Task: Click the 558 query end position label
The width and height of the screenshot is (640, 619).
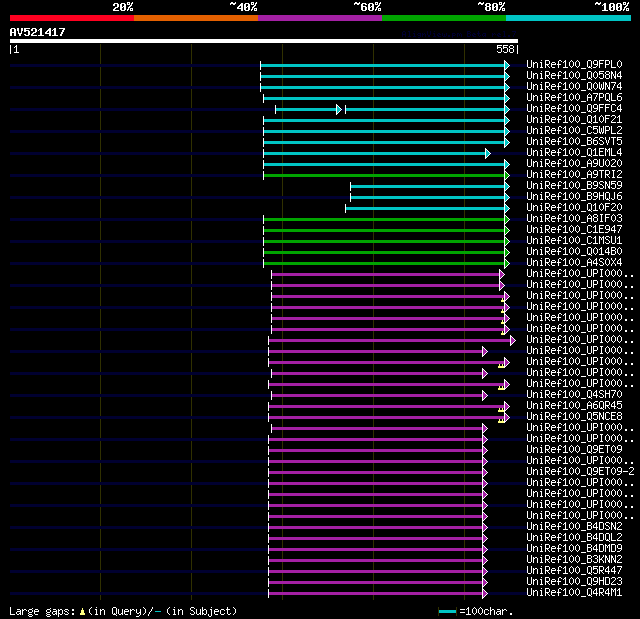Action: (505, 49)
